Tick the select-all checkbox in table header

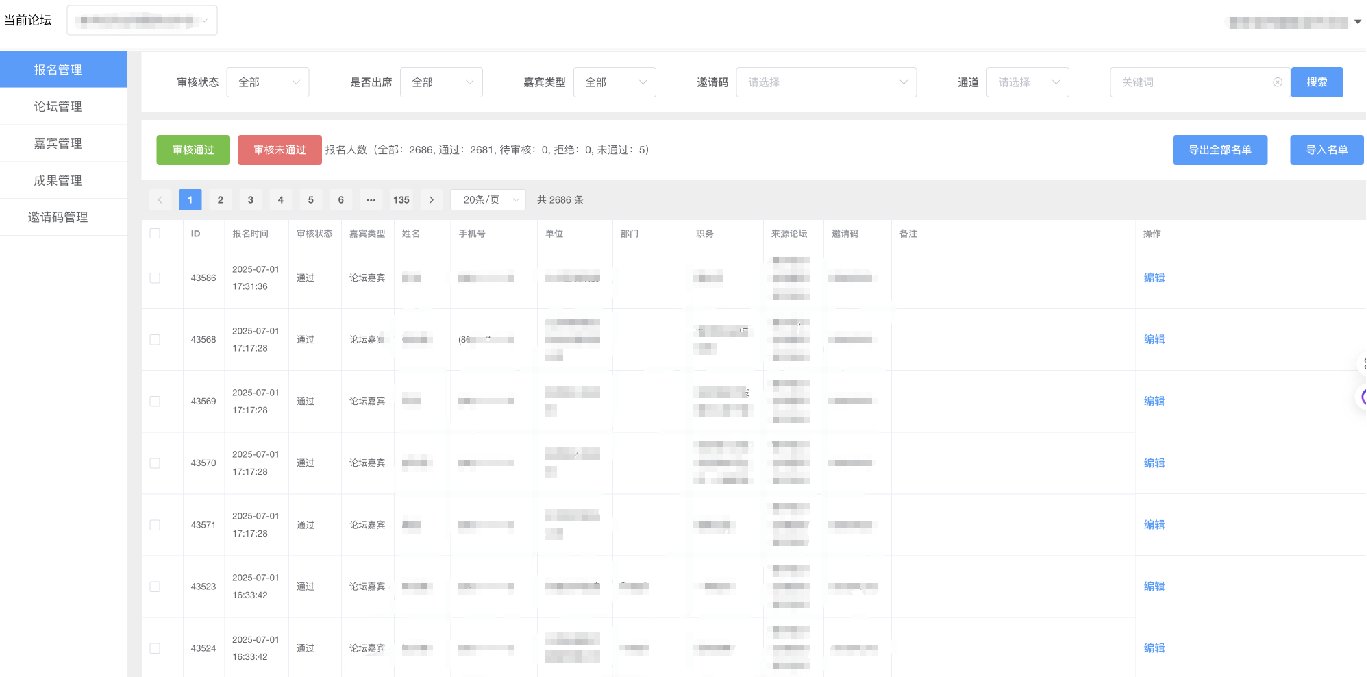(154, 233)
